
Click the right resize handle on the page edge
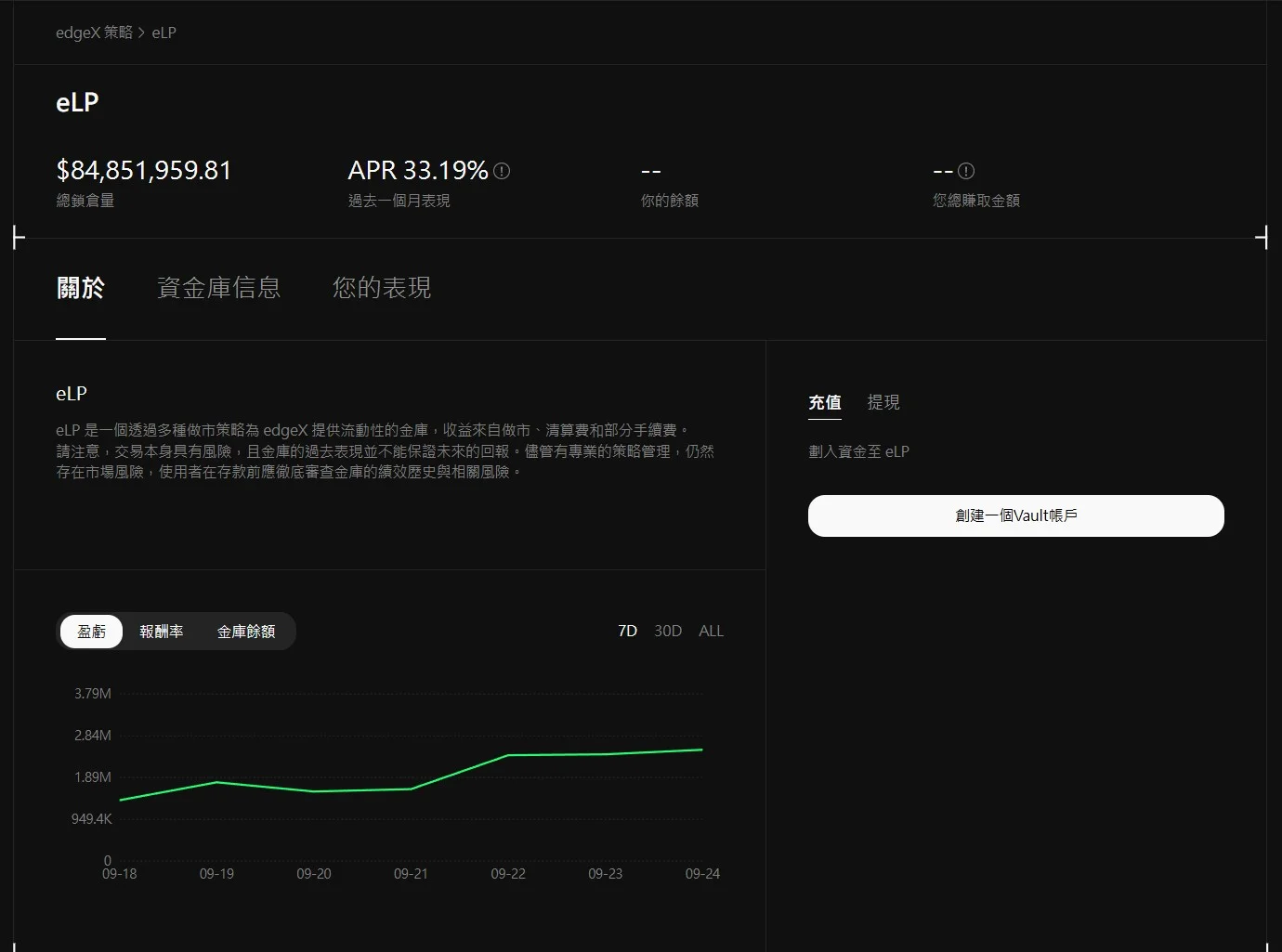coord(1264,238)
